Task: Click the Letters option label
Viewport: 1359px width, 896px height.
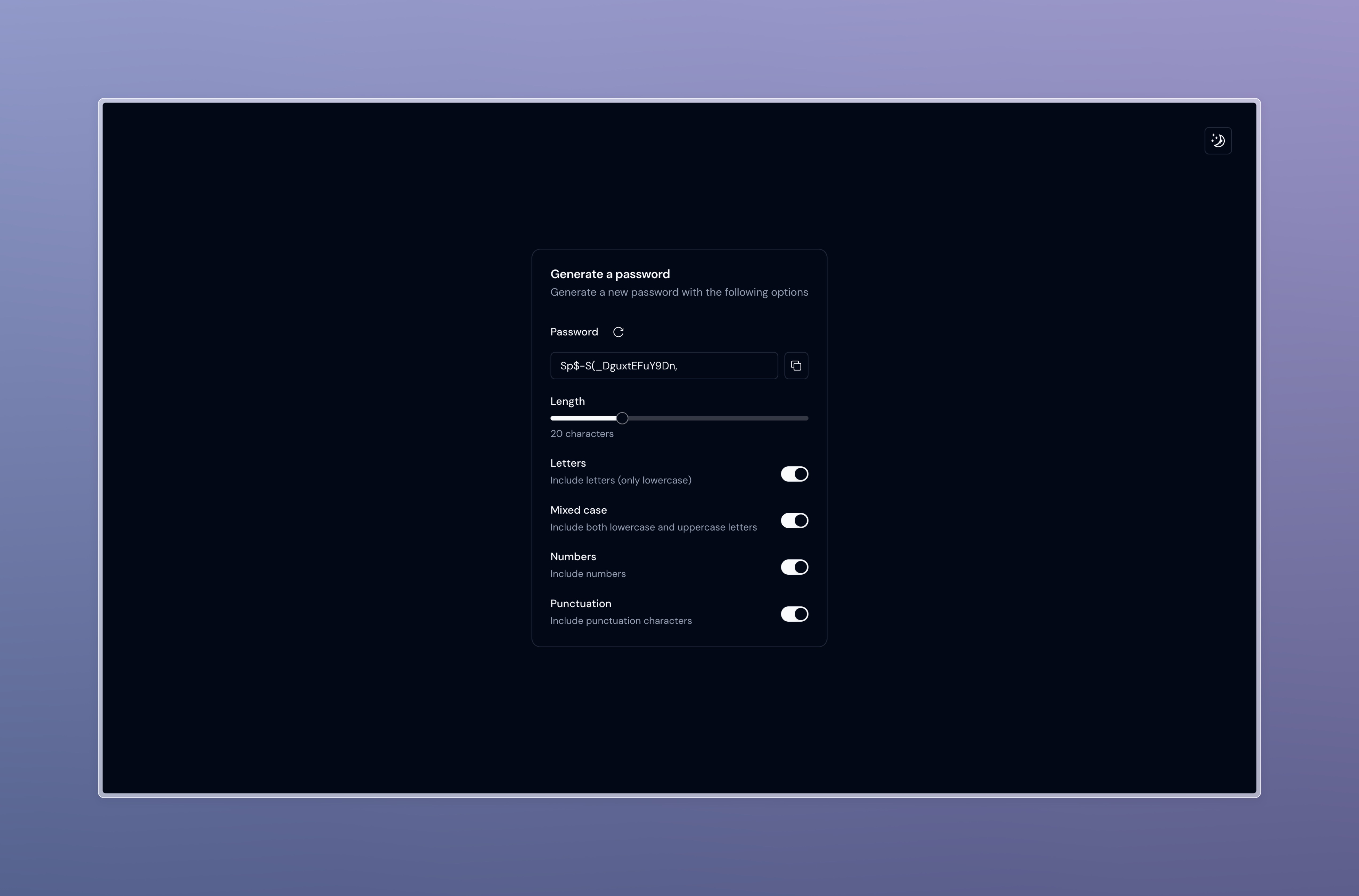Action: 568,463
